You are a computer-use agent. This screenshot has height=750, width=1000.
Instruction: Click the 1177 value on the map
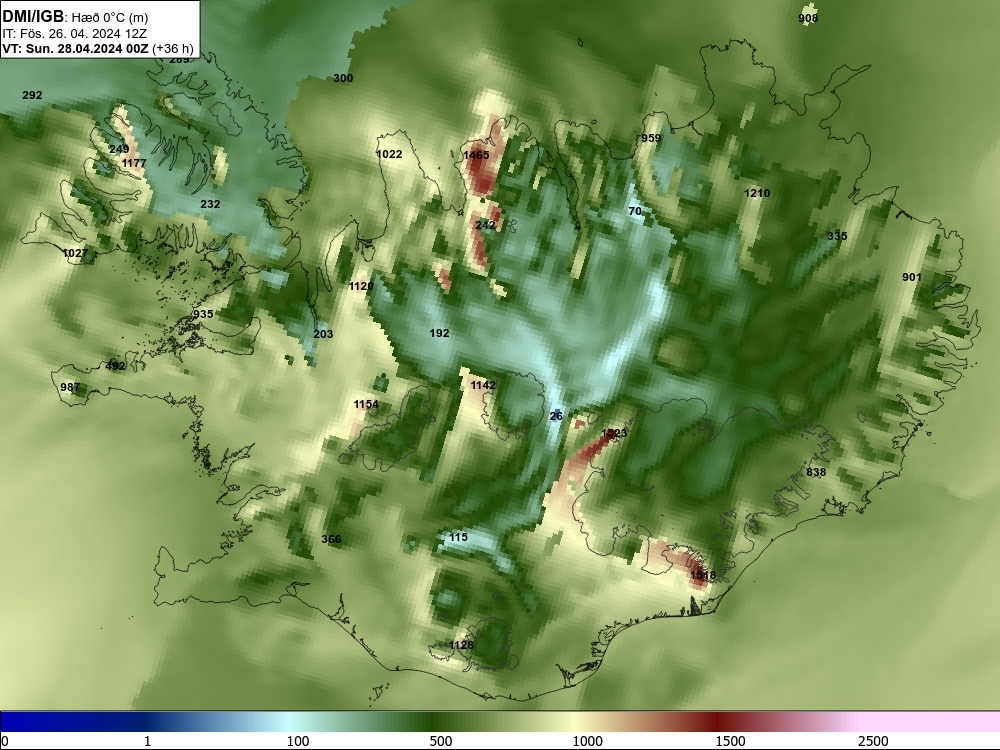[134, 163]
